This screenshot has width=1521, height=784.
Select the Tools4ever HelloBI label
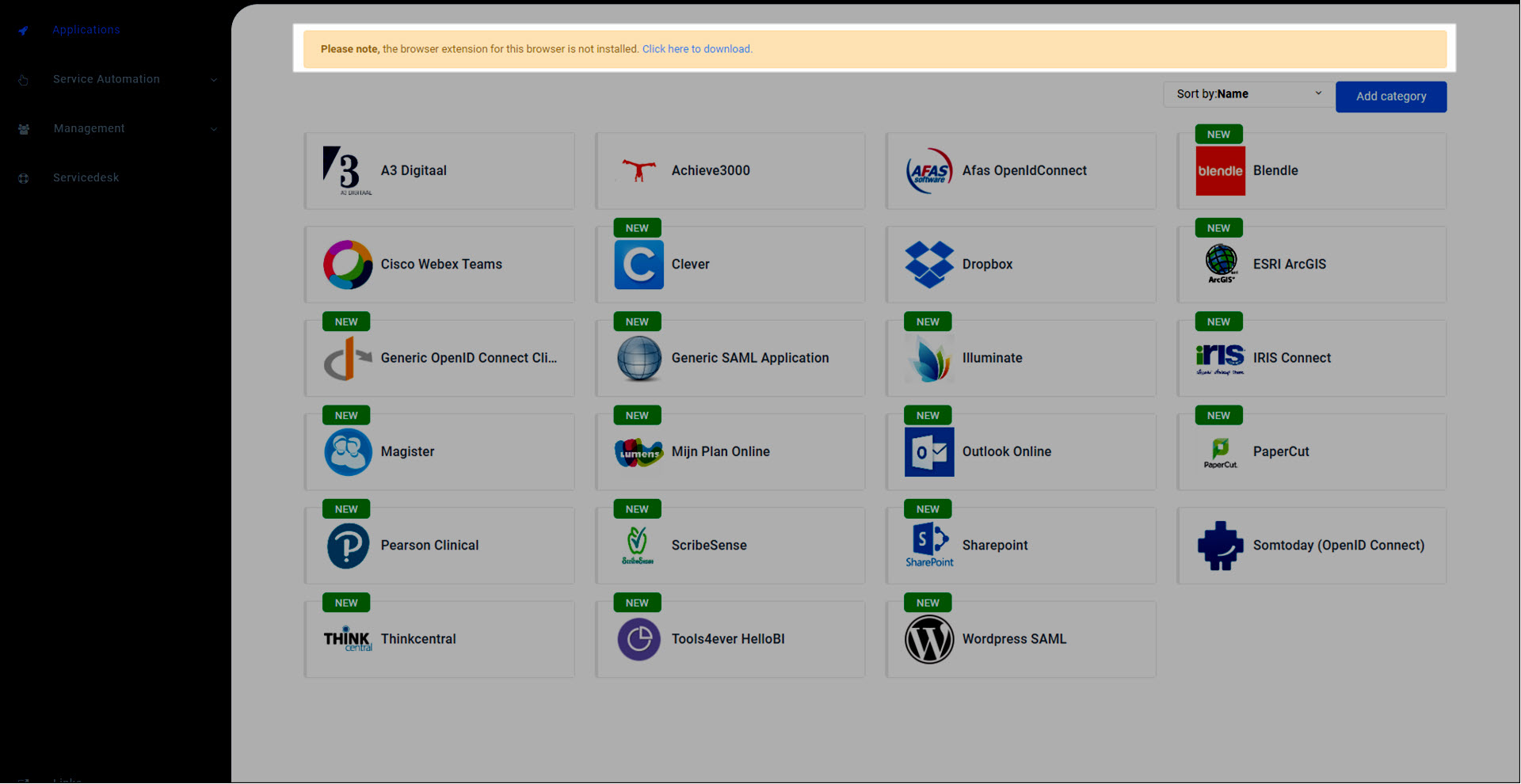pos(728,639)
